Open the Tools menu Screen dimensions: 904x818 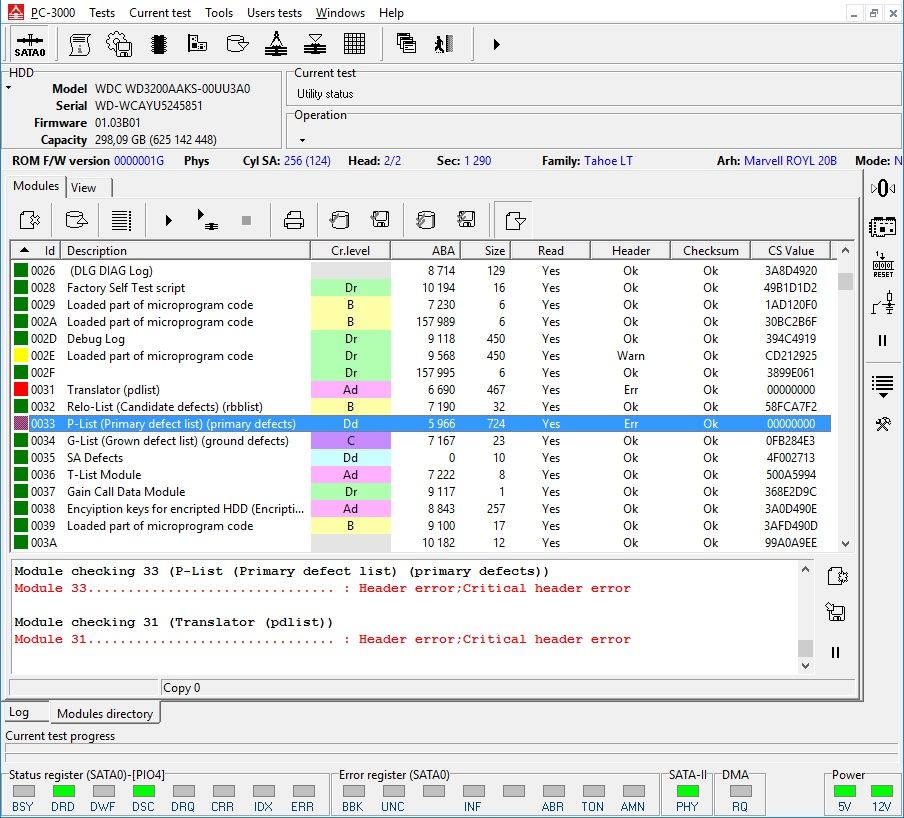[x=219, y=13]
